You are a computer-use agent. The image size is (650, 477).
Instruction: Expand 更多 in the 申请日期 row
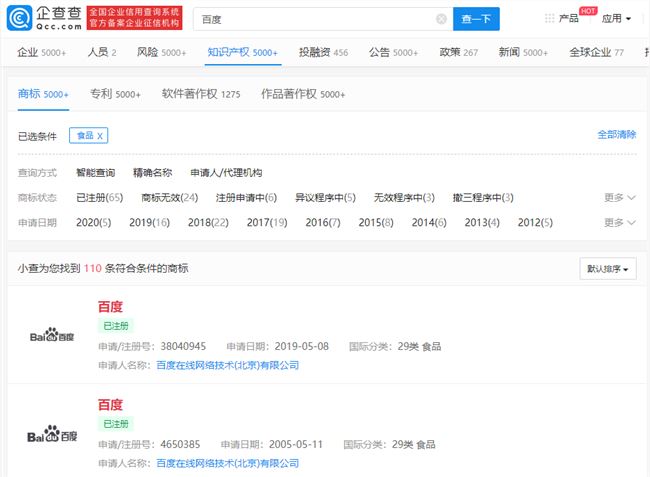619,223
